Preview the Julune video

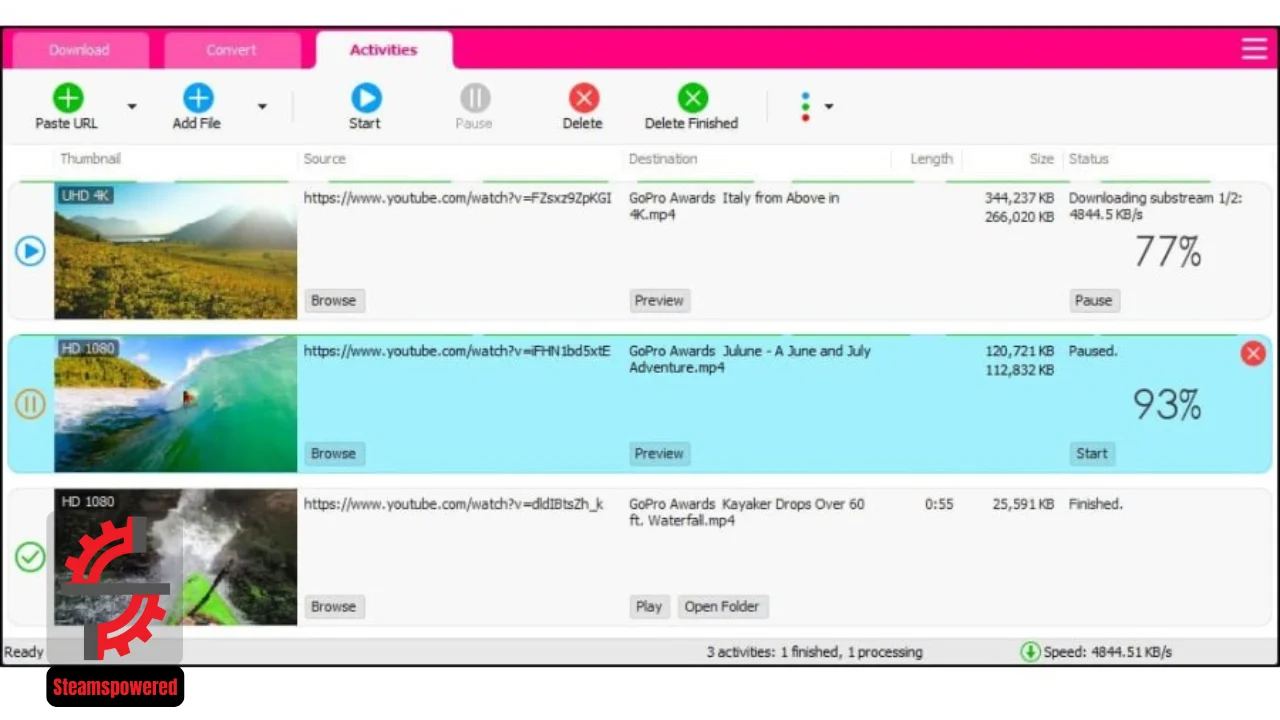pyautogui.click(x=659, y=453)
